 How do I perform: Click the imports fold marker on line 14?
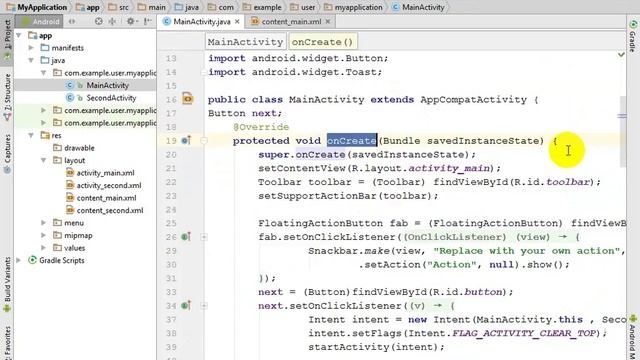(203, 72)
